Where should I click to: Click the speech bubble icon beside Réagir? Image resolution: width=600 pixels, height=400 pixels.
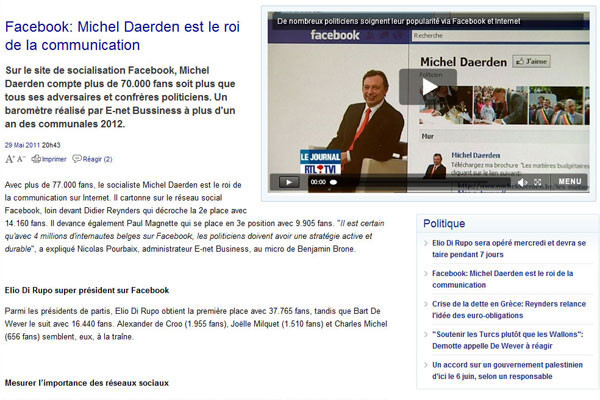click(77, 159)
